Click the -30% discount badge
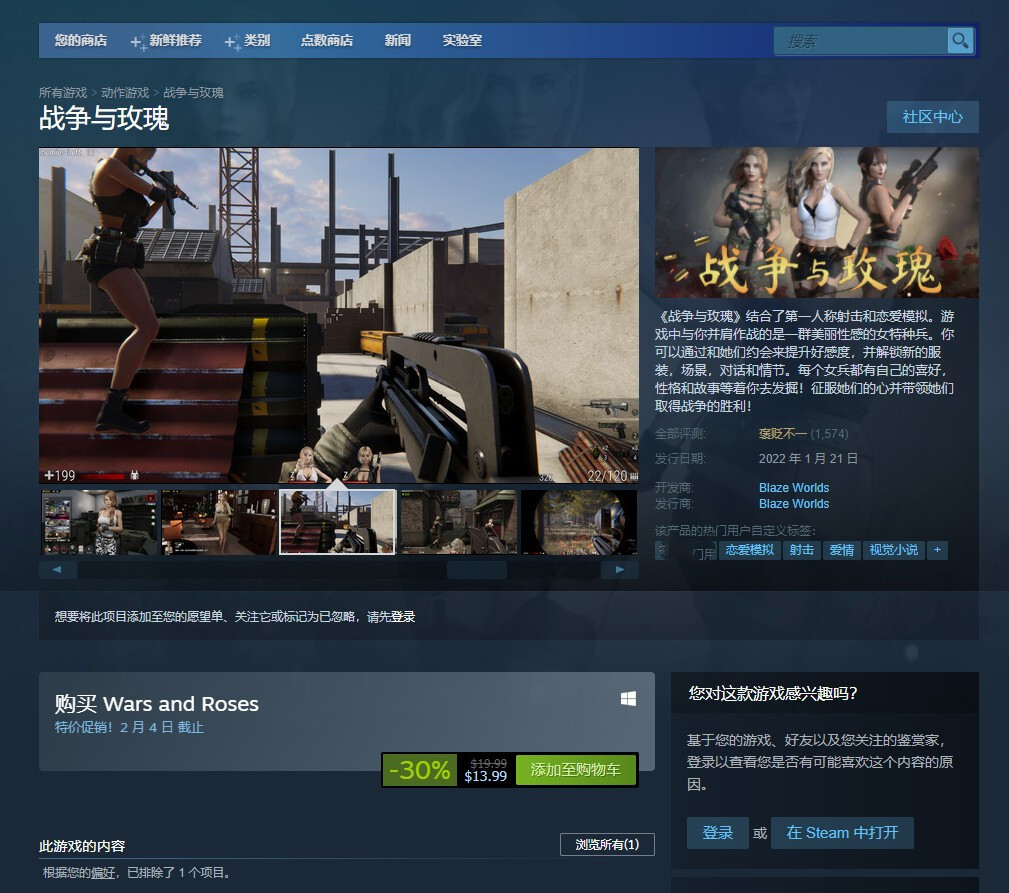The width and height of the screenshot is (1009, 893). coord(420,769)
